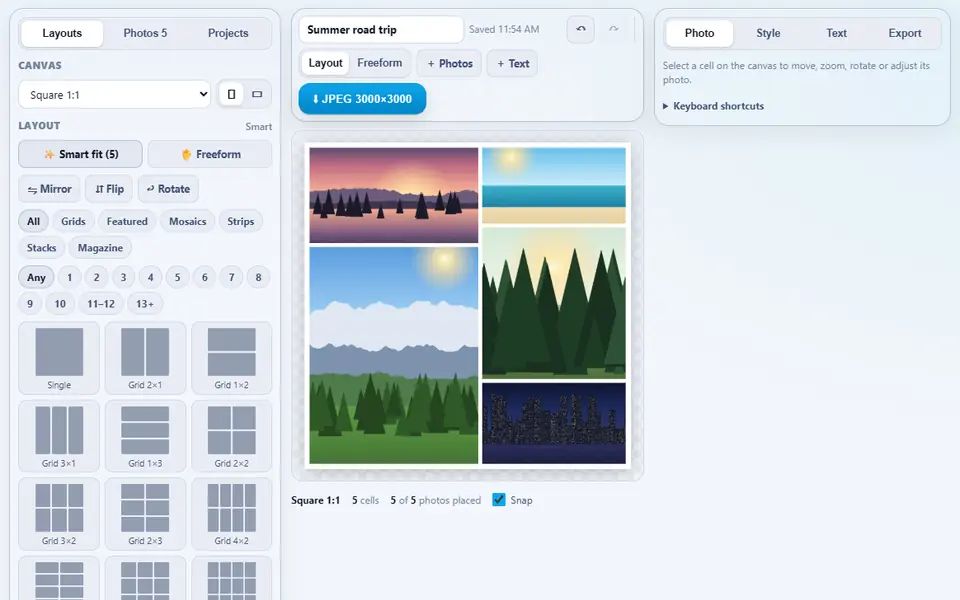This screenshot has height=600, width=960.
Task: Switch to the Text tab
Action: [x=836, y=33]
